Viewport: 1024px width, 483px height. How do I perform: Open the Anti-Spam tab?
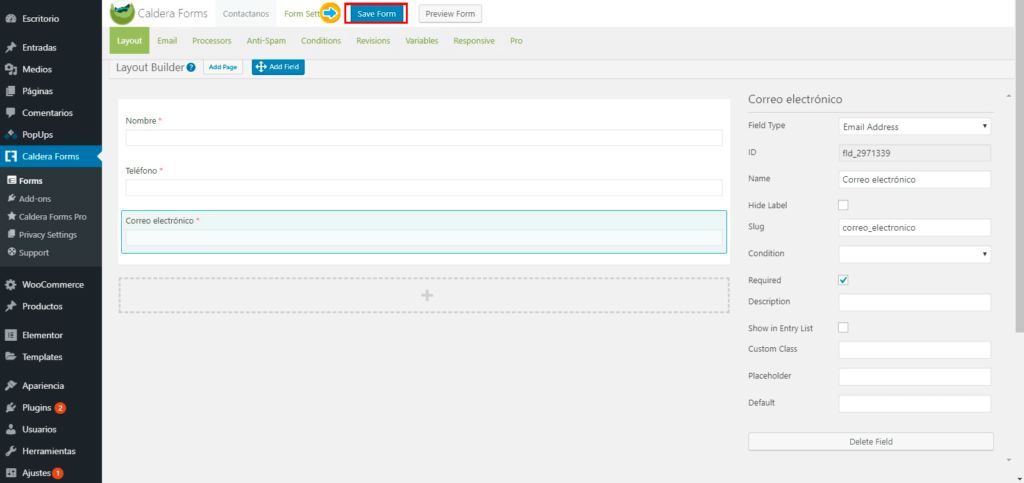point(266,41)
